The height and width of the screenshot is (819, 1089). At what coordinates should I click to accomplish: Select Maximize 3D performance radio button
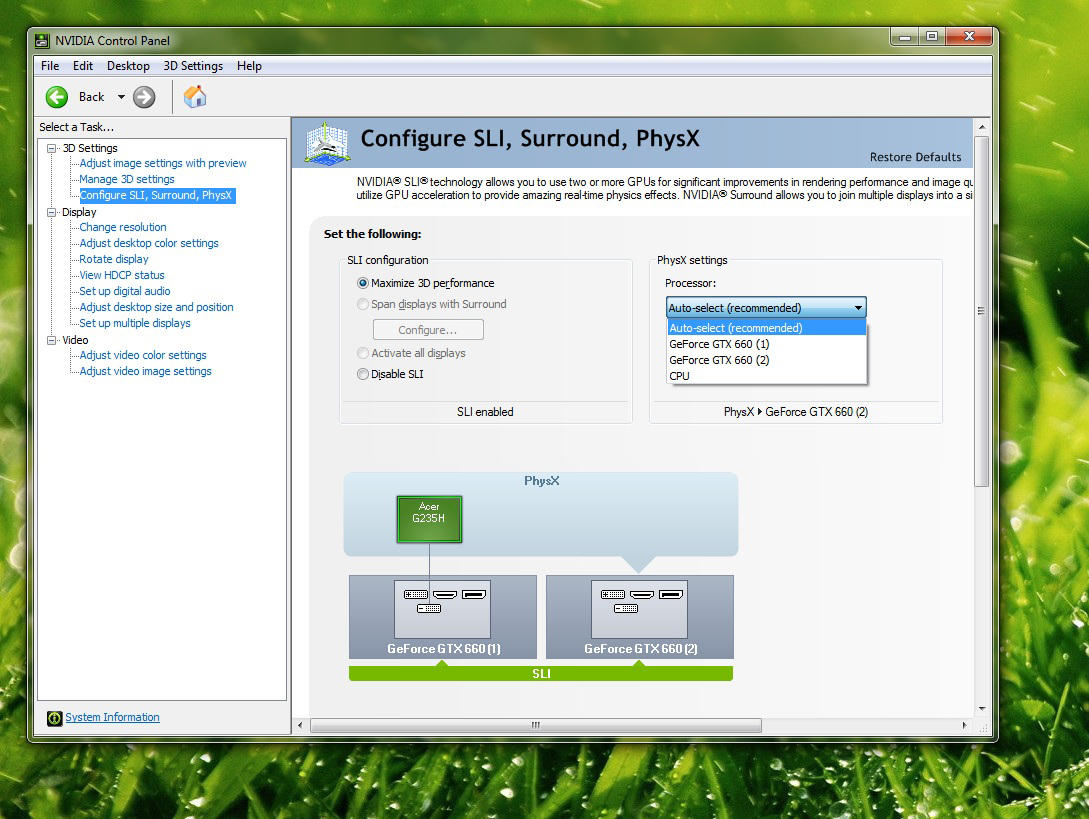click(363, 283)
